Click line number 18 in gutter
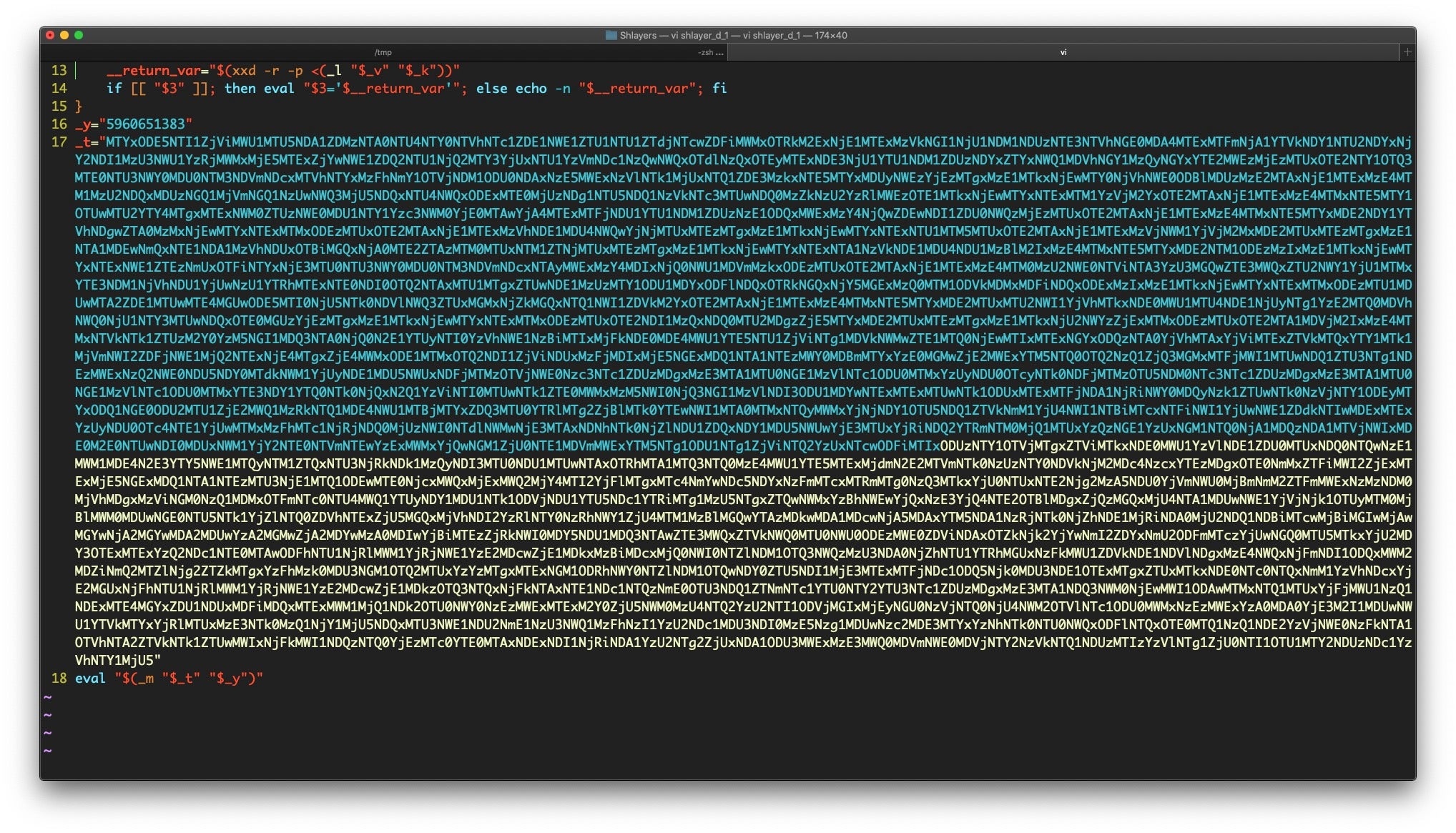 coord(59,678)
